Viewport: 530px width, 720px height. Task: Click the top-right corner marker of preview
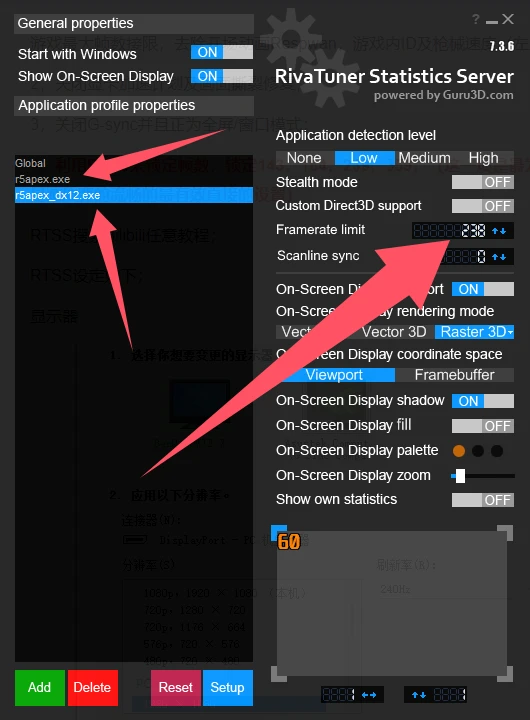point(505,533)
